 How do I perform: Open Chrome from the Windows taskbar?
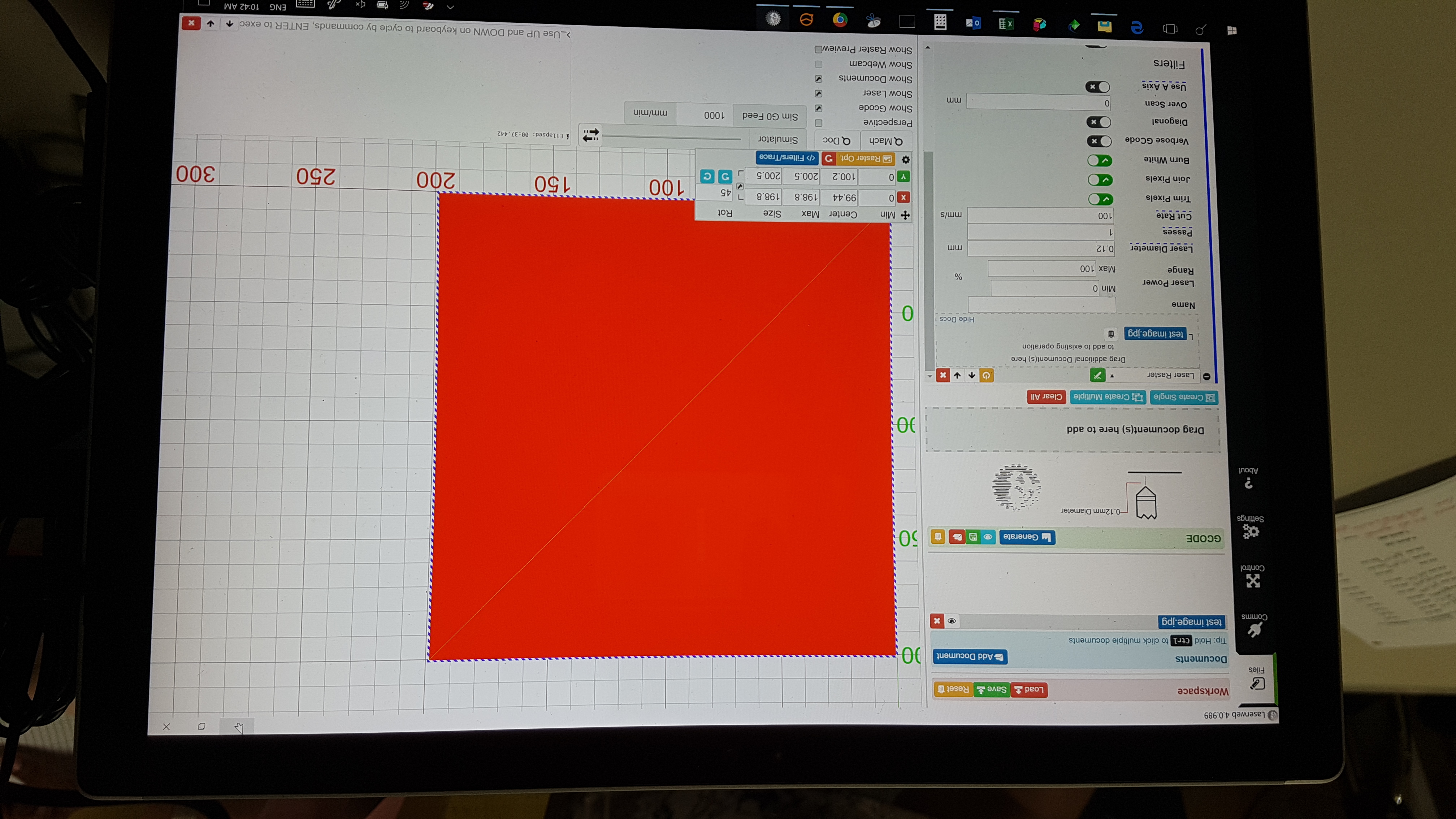(x=840, y=20)
